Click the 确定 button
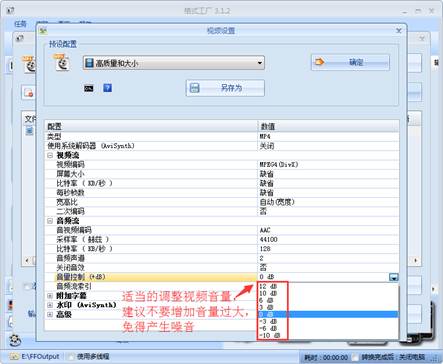The height and width of the screenshot is (364, 443). pyautogui.click(x=350, y=62)
